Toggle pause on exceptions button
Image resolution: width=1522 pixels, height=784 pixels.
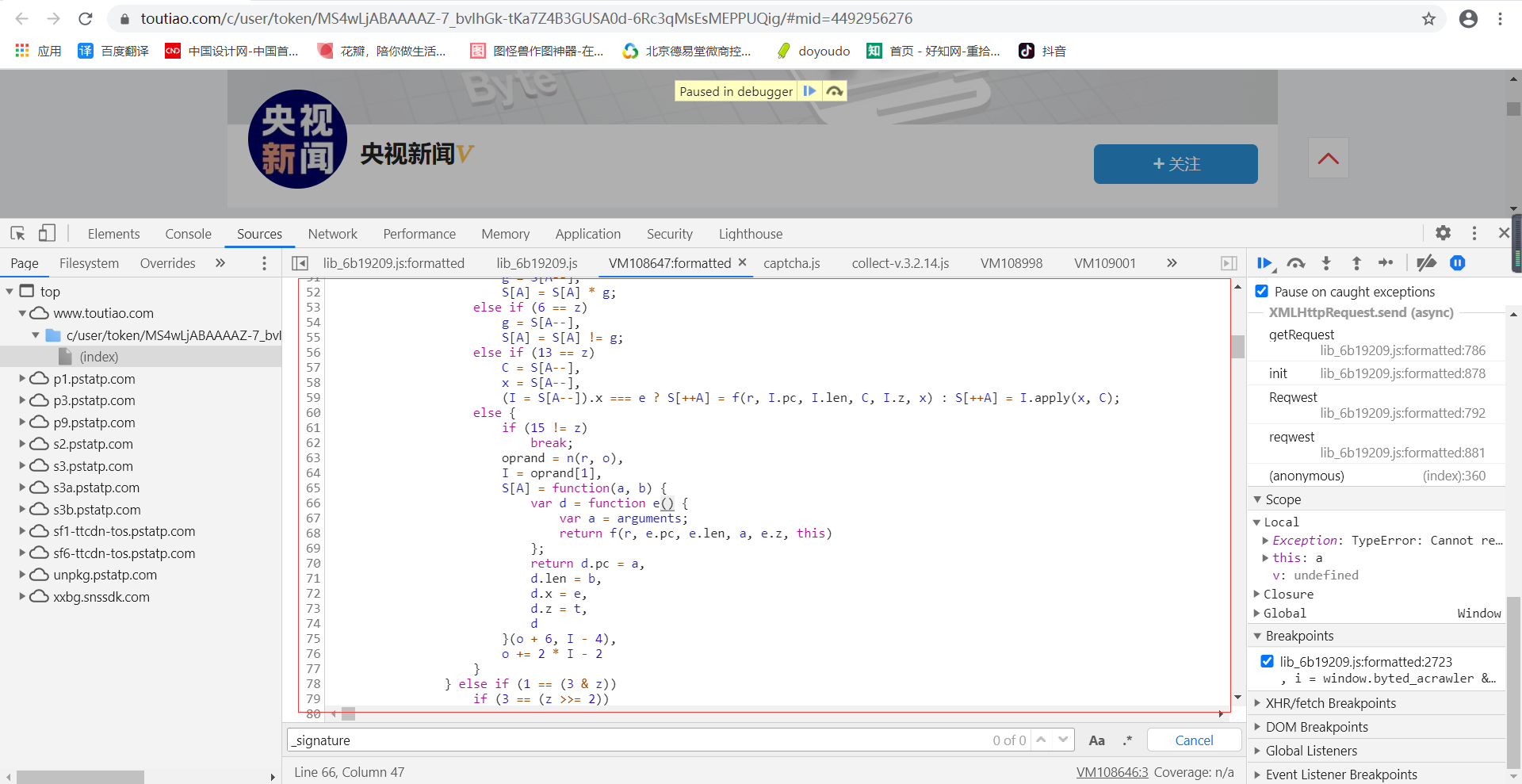[1457, 263]
